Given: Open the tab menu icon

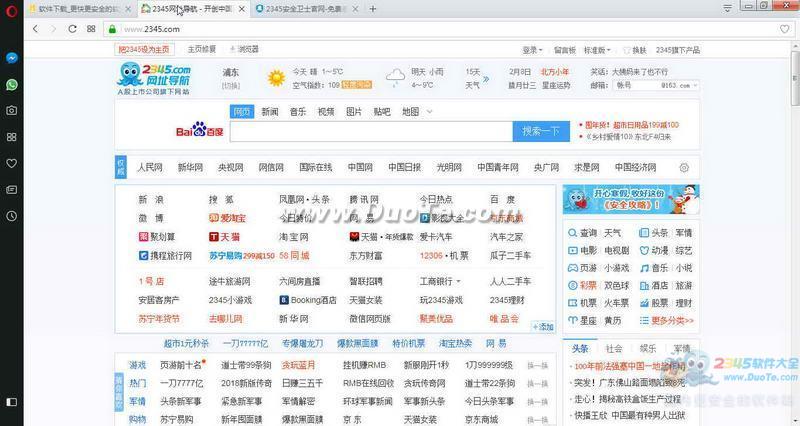Looking at the screenshot, I should (728, 8).
